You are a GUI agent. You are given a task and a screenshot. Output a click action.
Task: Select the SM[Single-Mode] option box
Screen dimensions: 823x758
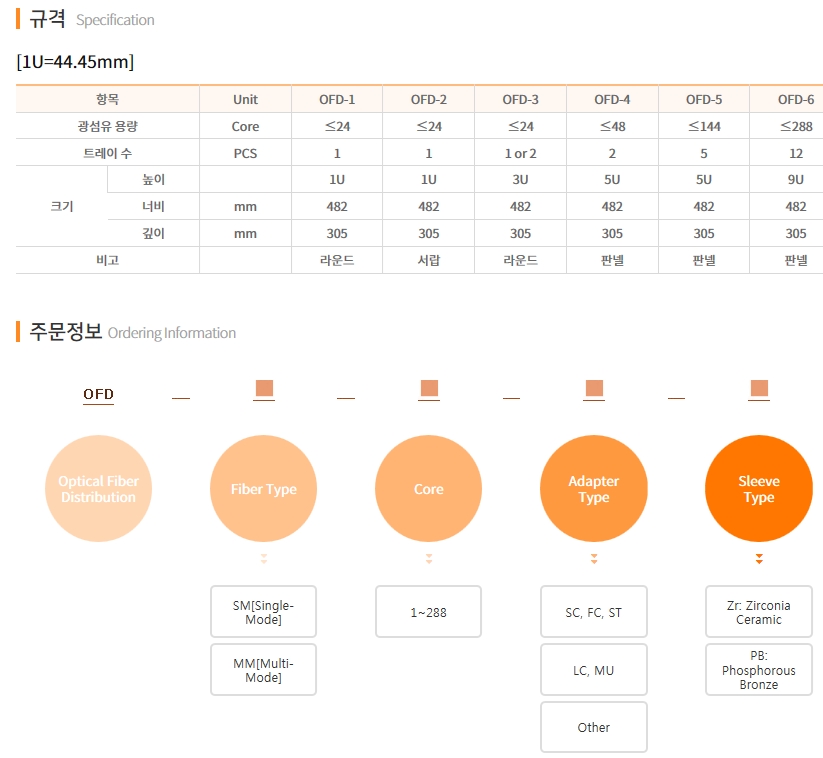(x=263, y=612)
